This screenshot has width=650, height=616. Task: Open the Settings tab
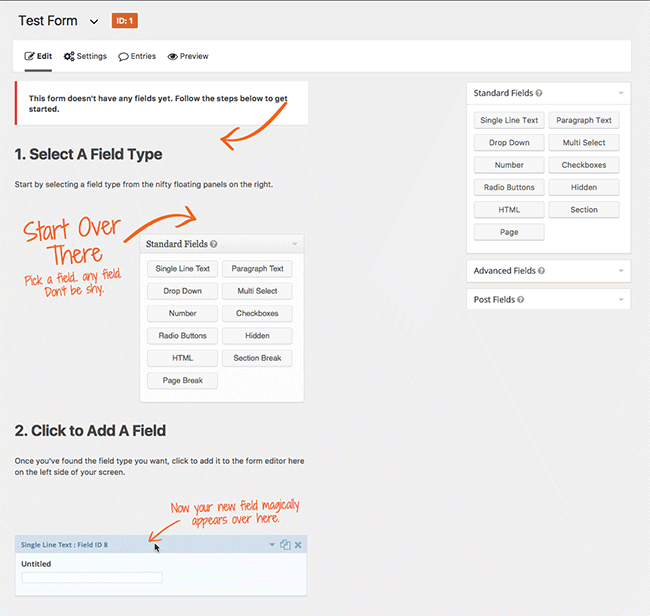(85, 56)
